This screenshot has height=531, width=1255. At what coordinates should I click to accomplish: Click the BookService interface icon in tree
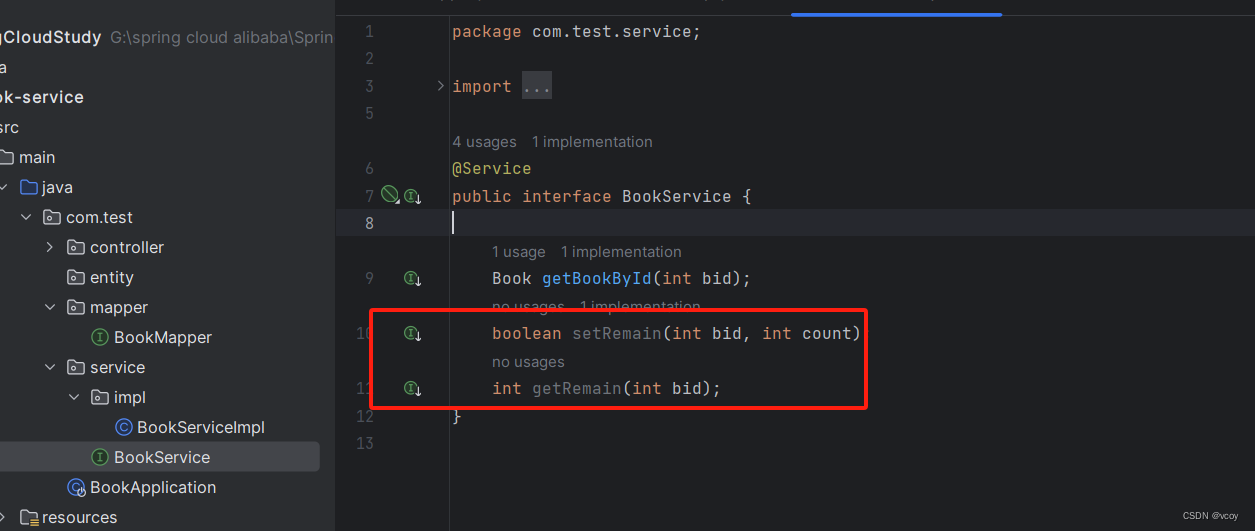coord(100,458)
